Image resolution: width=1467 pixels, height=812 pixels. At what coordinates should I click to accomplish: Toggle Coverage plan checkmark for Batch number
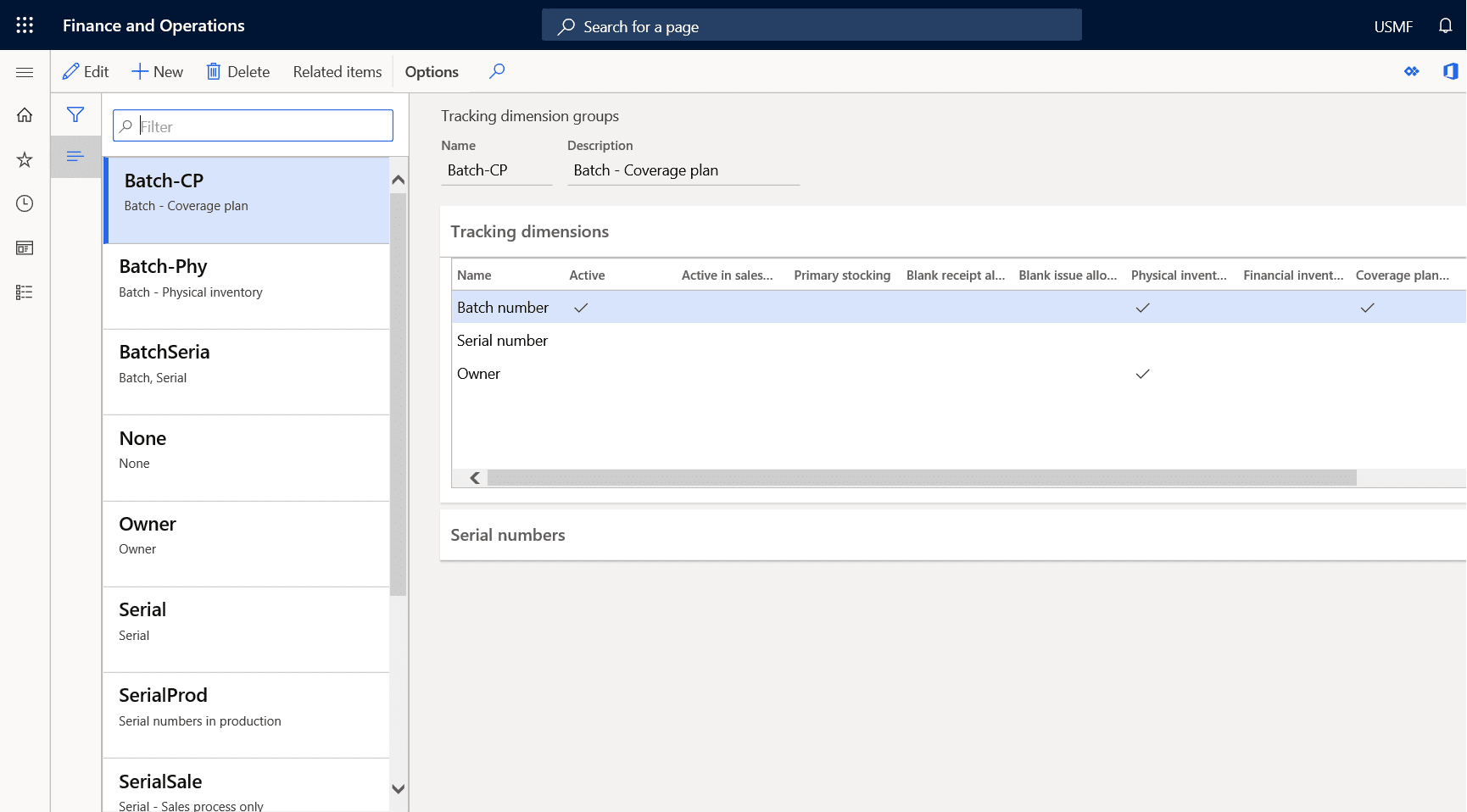click(1367, 308)
